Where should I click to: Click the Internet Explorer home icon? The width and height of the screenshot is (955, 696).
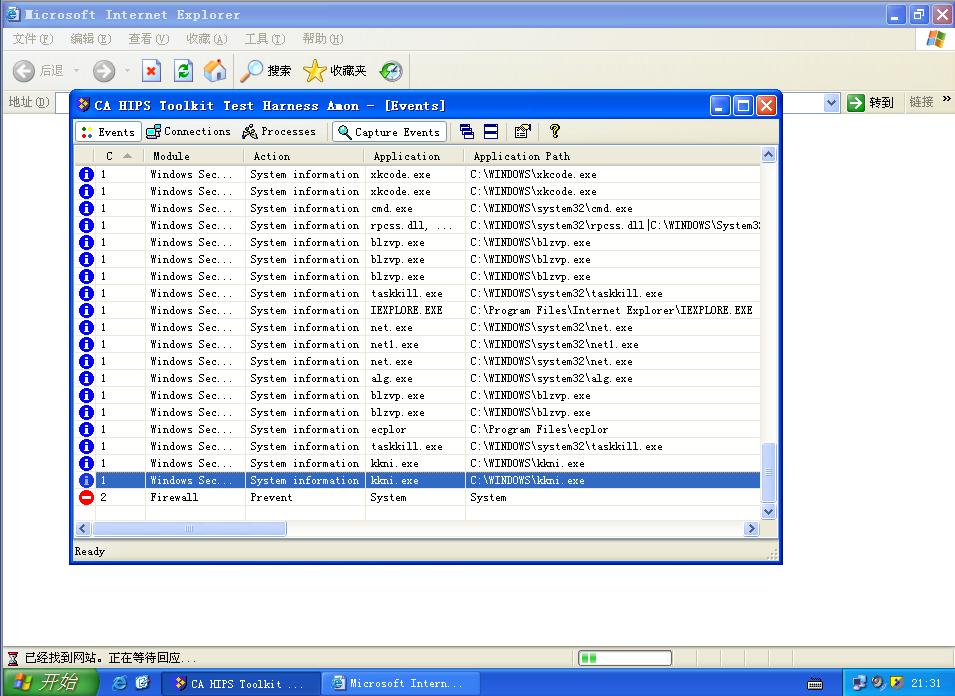tap(215, 70)
